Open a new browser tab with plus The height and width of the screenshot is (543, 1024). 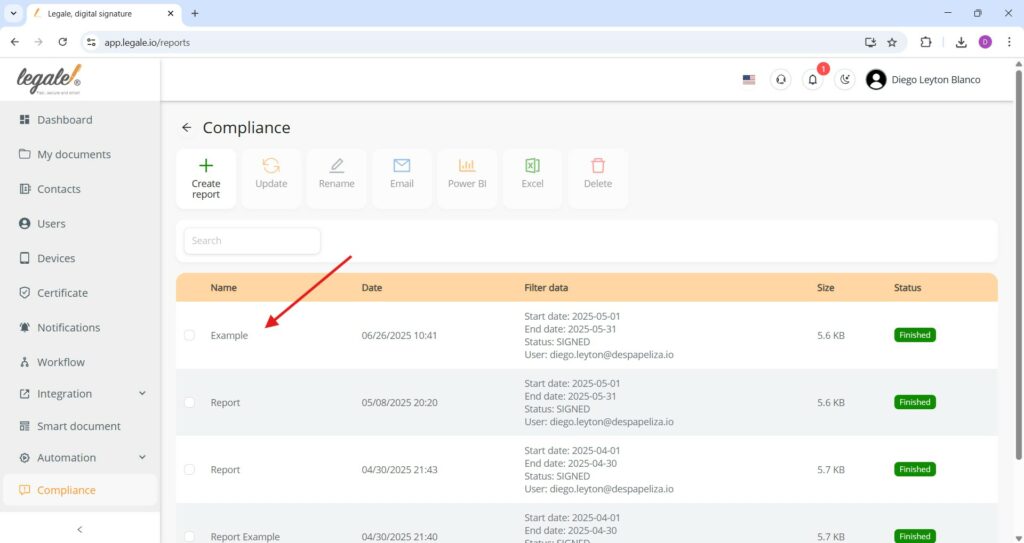[195, 13]
